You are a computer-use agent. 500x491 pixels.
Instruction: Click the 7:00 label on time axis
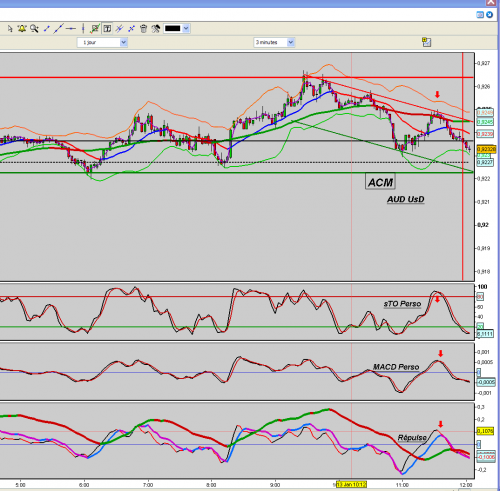point(148,485)
